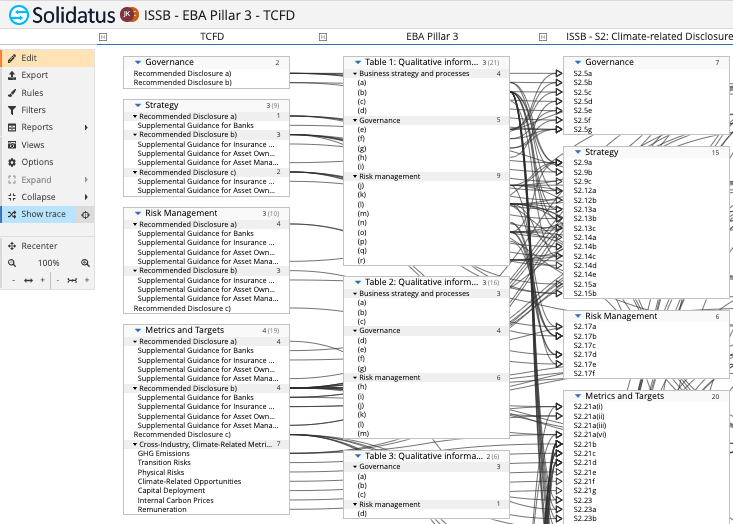Collapse Cross-Industry, Climate-Related Metrics group
733x524 pixels.
click(x=135, y=445)
